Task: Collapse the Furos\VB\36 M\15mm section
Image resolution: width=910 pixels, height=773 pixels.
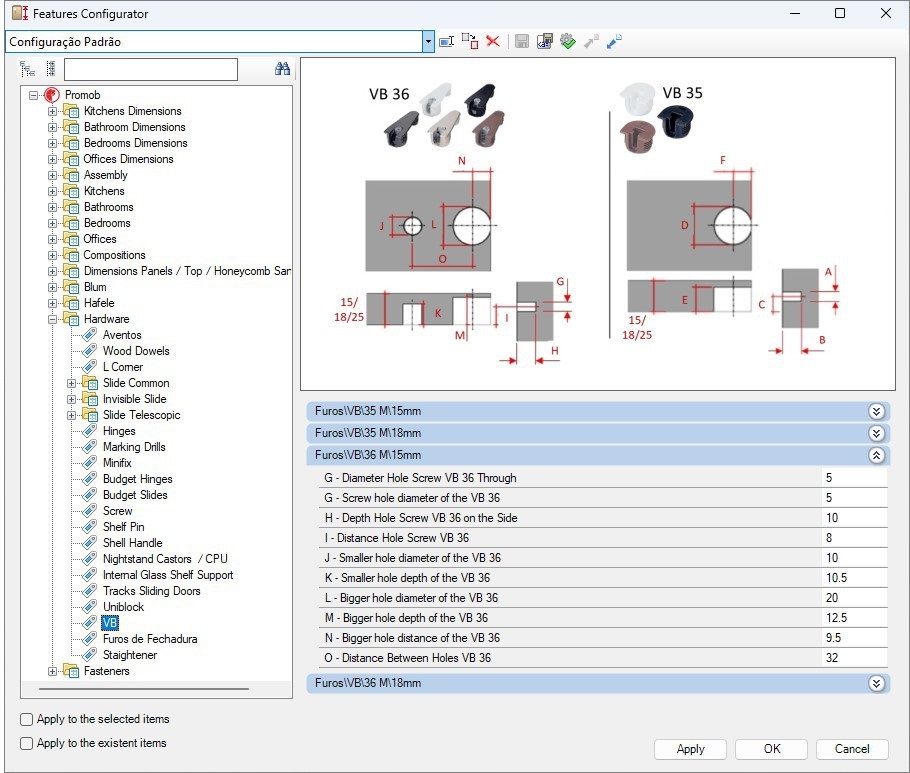Action: 876,456
